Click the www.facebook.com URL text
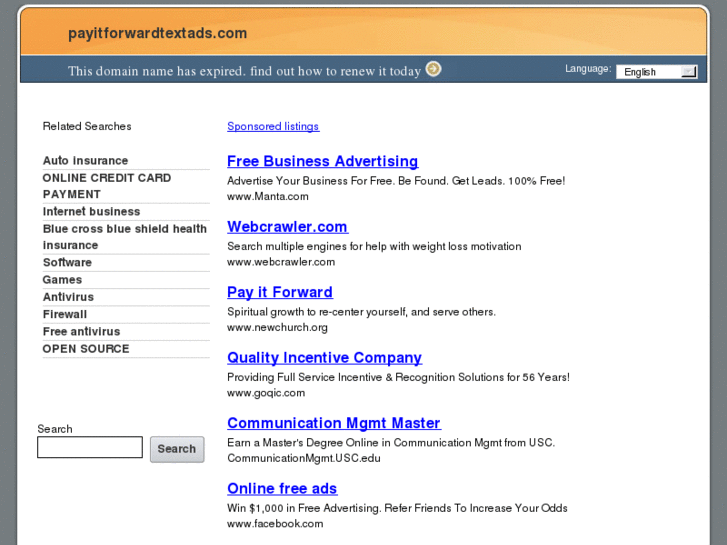The height and width of the screenshot is (545, 727). (x=275, y=523)
